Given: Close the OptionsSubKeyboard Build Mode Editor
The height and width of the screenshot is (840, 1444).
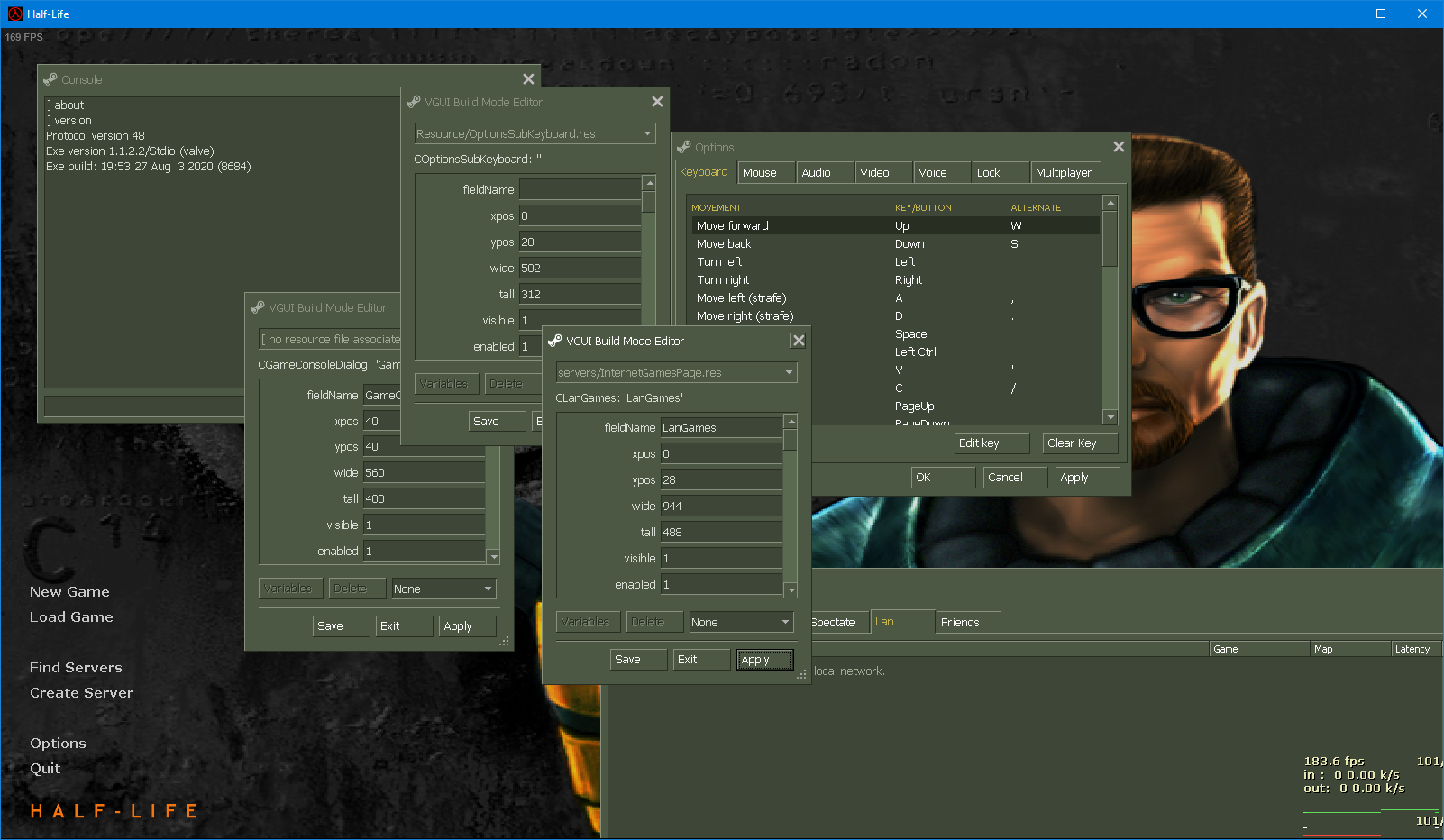Looking at the screenshot, I should click(657, 102).
